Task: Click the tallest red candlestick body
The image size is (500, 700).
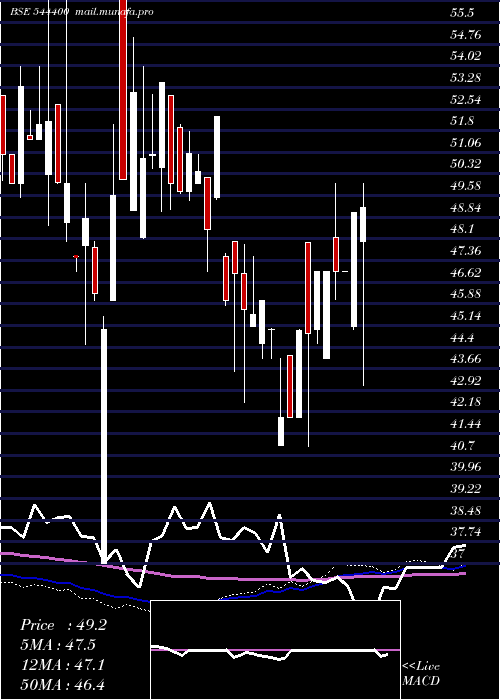Action: pyautogui.click(x=123, y=90)
